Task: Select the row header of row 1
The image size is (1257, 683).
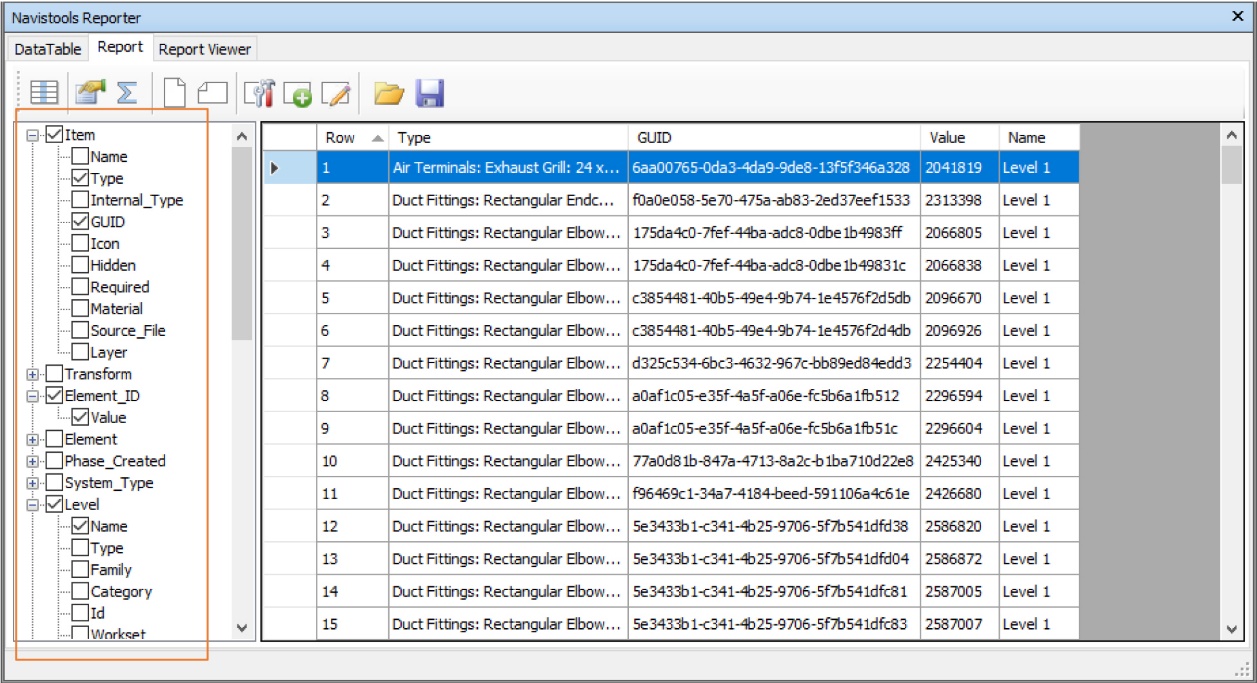Action: (290, 168)
